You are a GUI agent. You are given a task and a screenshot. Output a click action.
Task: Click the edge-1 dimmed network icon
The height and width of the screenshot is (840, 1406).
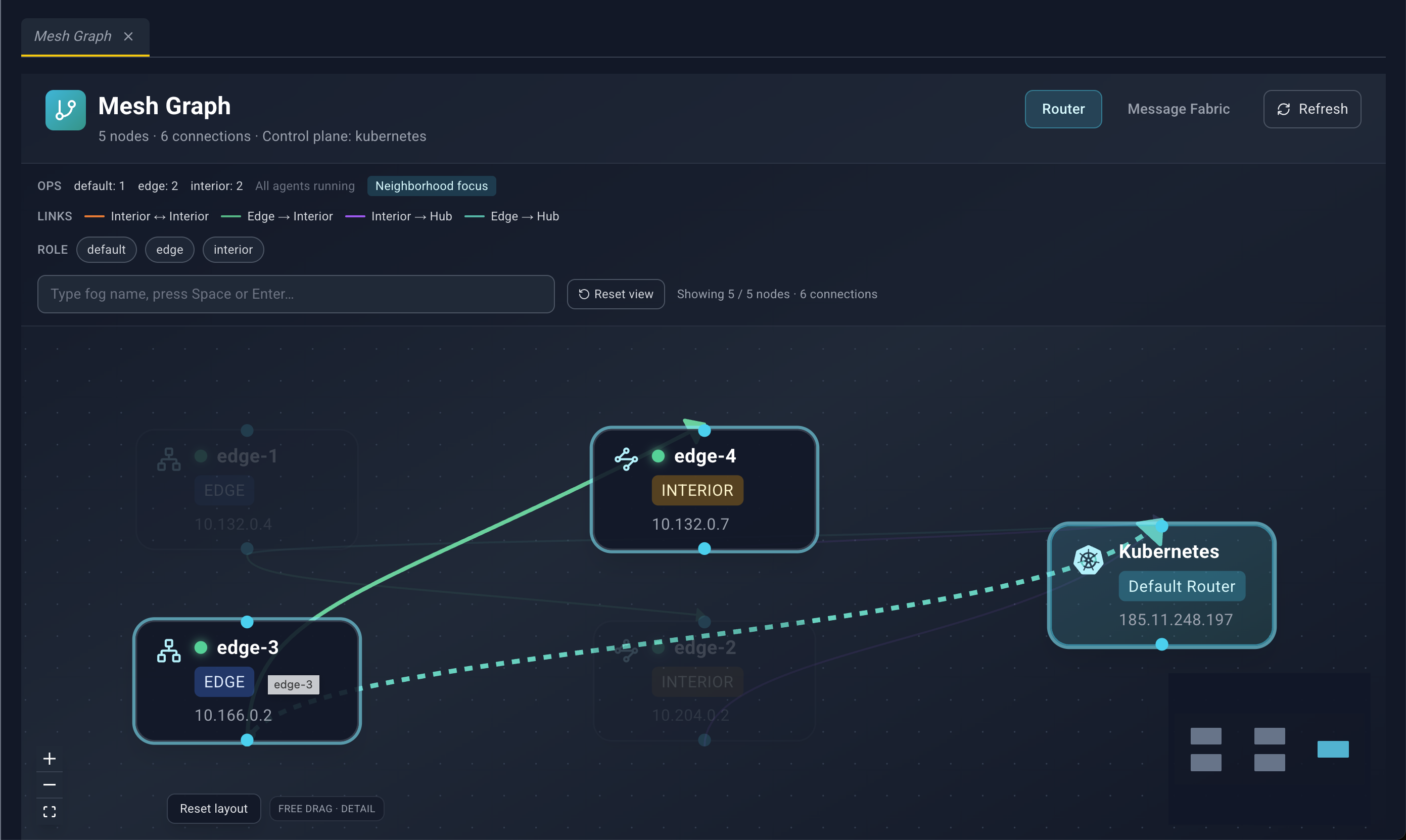pyautogui.click(x=169, y=459)
